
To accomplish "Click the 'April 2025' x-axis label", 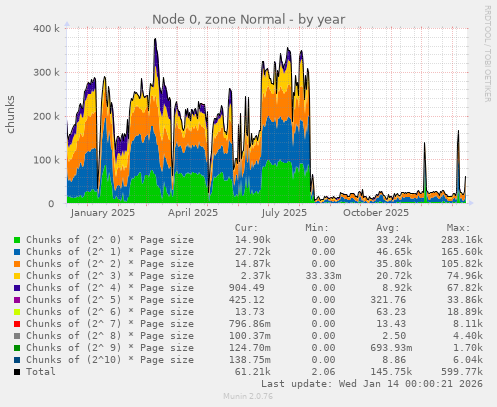I will [x=193, y=213].
